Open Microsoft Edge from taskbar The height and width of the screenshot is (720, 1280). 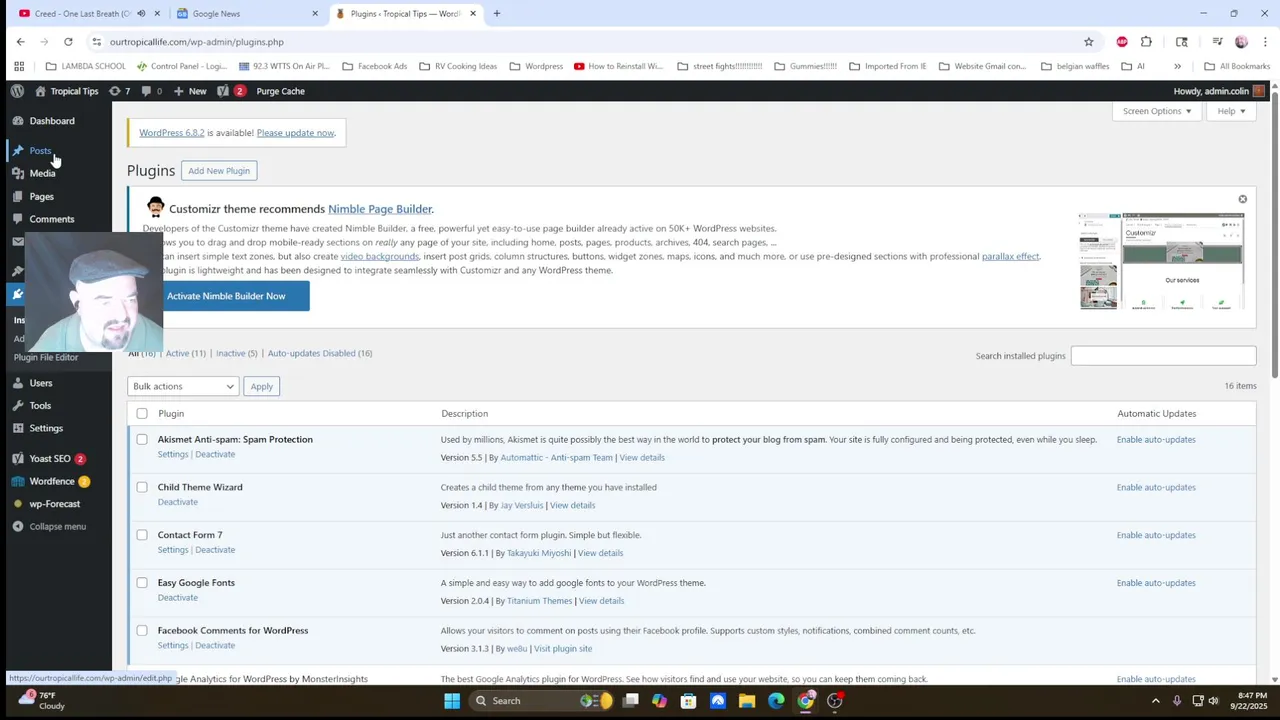pyautogui.click(x=776, y=701)
